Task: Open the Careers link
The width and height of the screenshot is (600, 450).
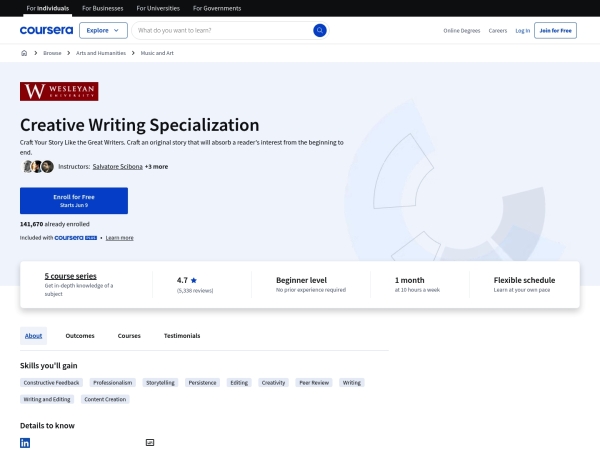Action: 497,31
